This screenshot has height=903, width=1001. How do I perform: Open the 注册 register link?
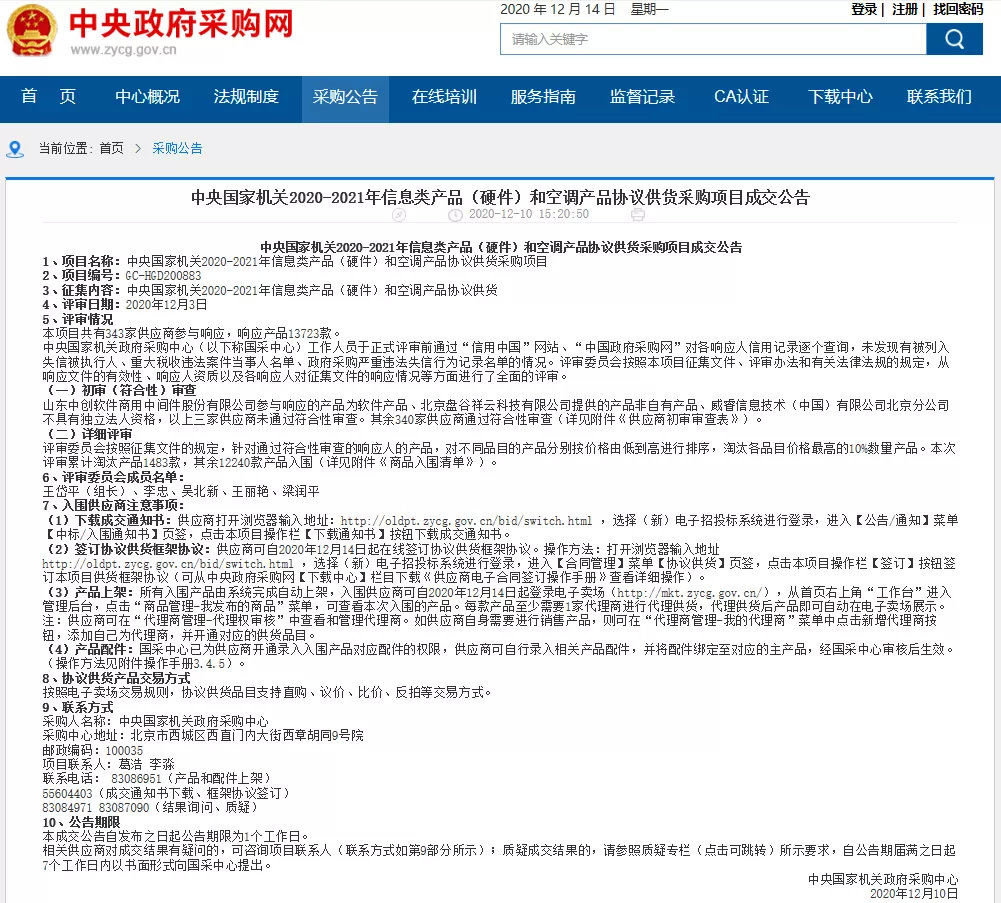coord(905,9)
